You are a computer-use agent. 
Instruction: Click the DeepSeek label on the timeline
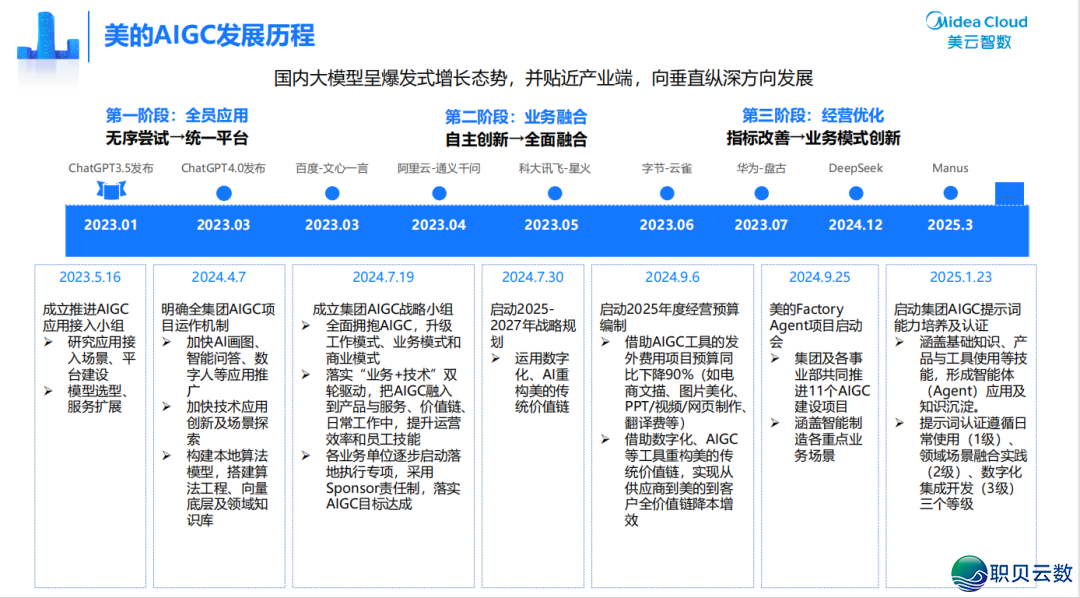point(855,168)
